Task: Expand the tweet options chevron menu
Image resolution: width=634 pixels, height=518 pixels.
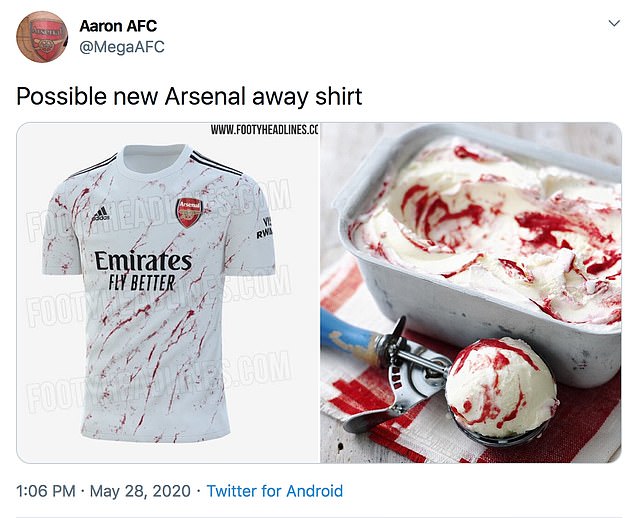Action: [614, 23]
